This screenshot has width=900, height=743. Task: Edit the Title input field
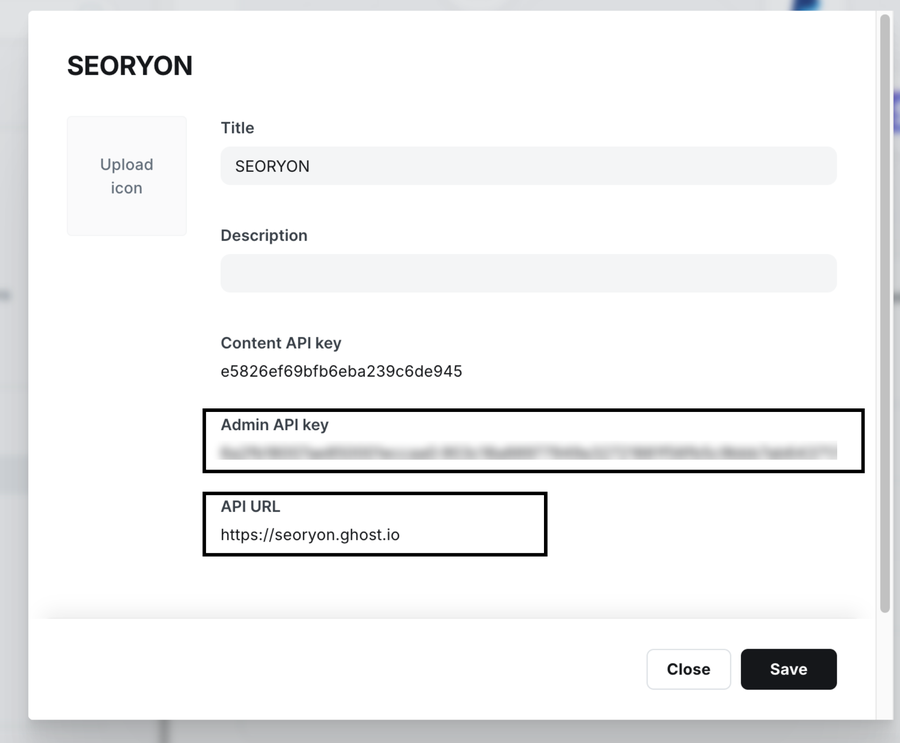529,166
